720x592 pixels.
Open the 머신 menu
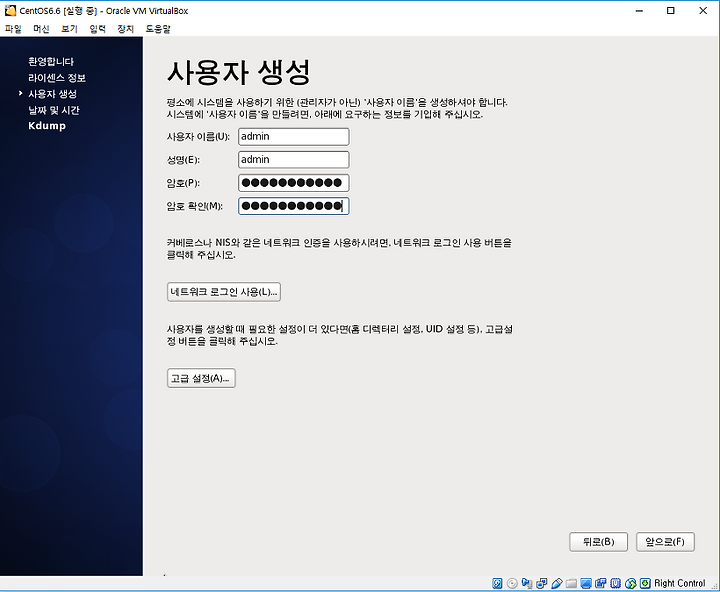coord(41,29)
